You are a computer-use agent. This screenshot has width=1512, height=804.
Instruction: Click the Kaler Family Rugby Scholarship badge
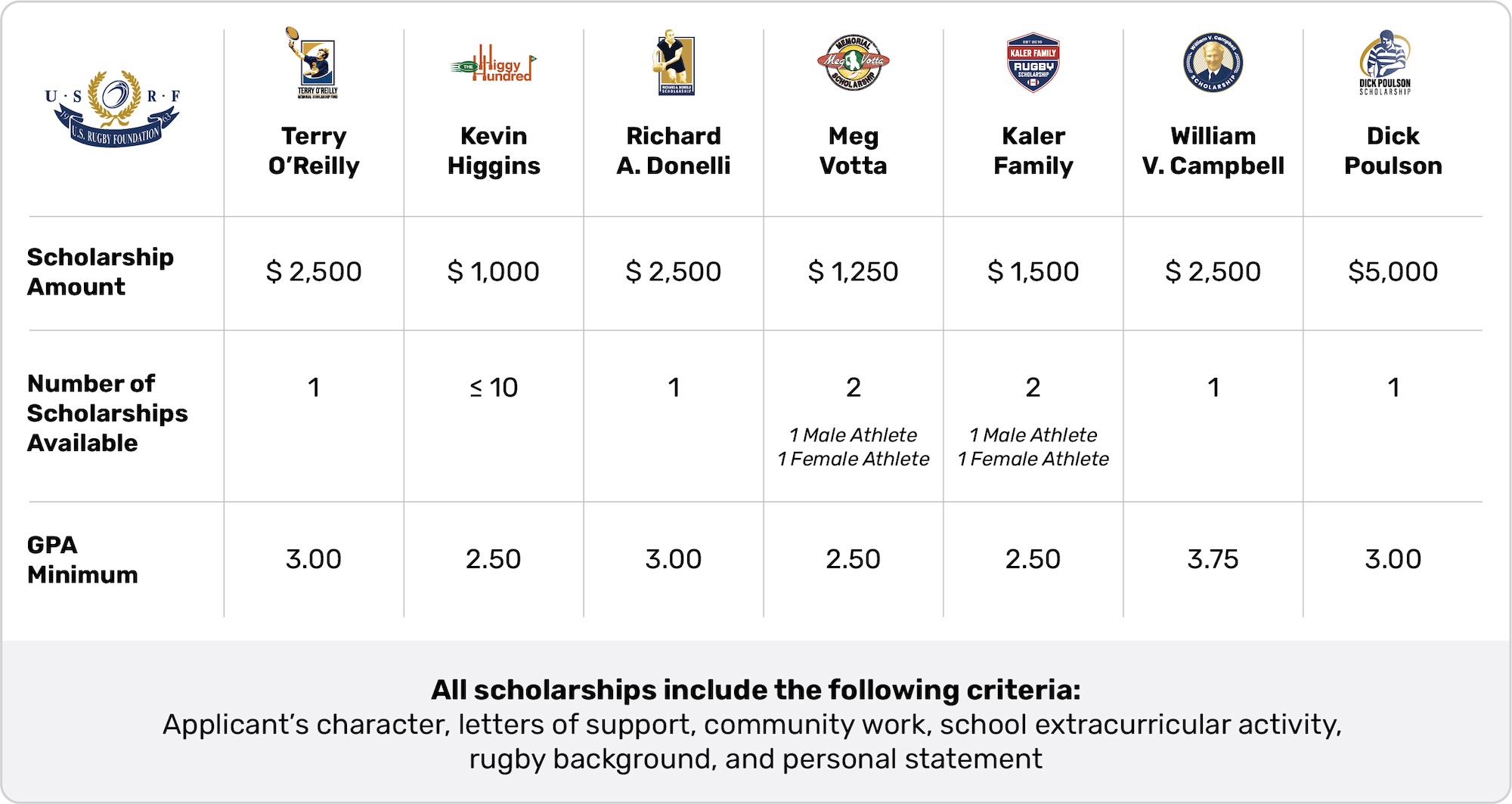(x=1033, y=63)
